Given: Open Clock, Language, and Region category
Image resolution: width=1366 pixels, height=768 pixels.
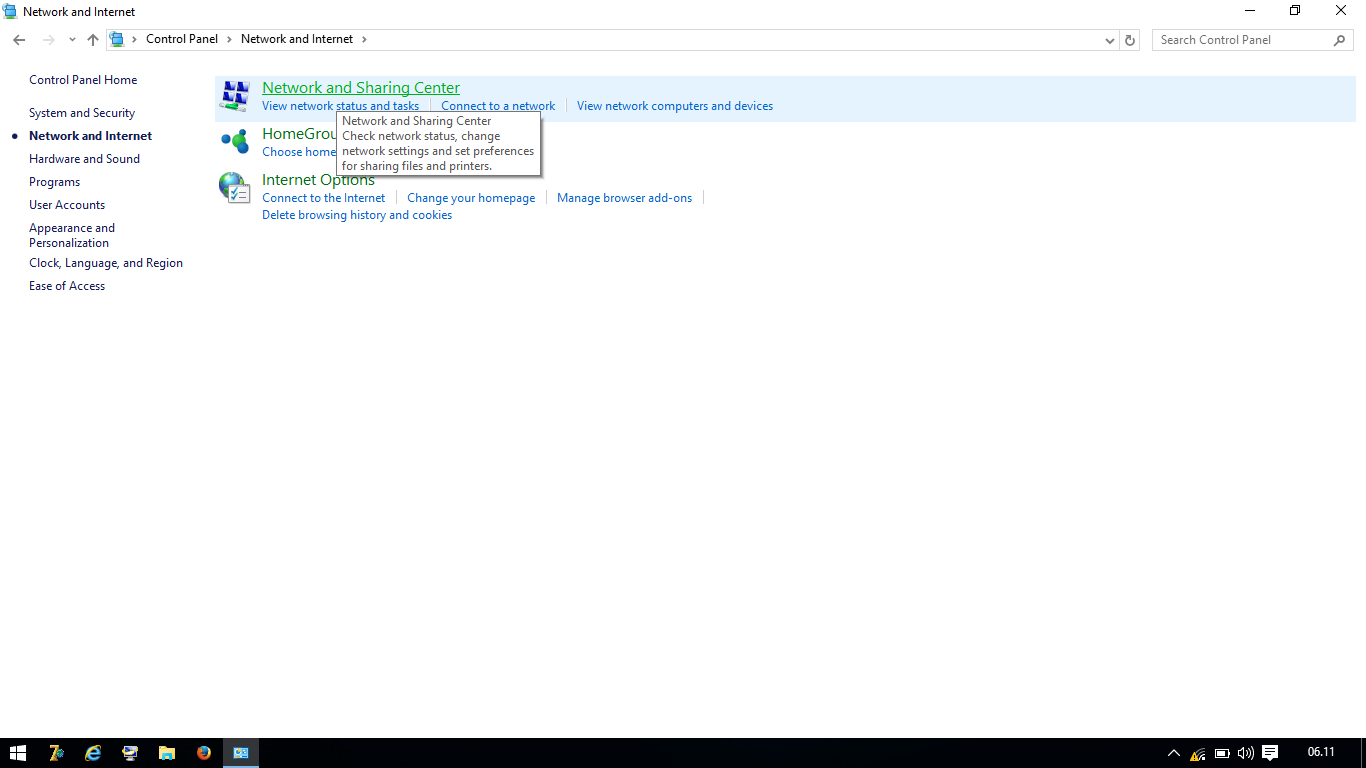Looking at the screenshot, I should (x=106, y=263).
